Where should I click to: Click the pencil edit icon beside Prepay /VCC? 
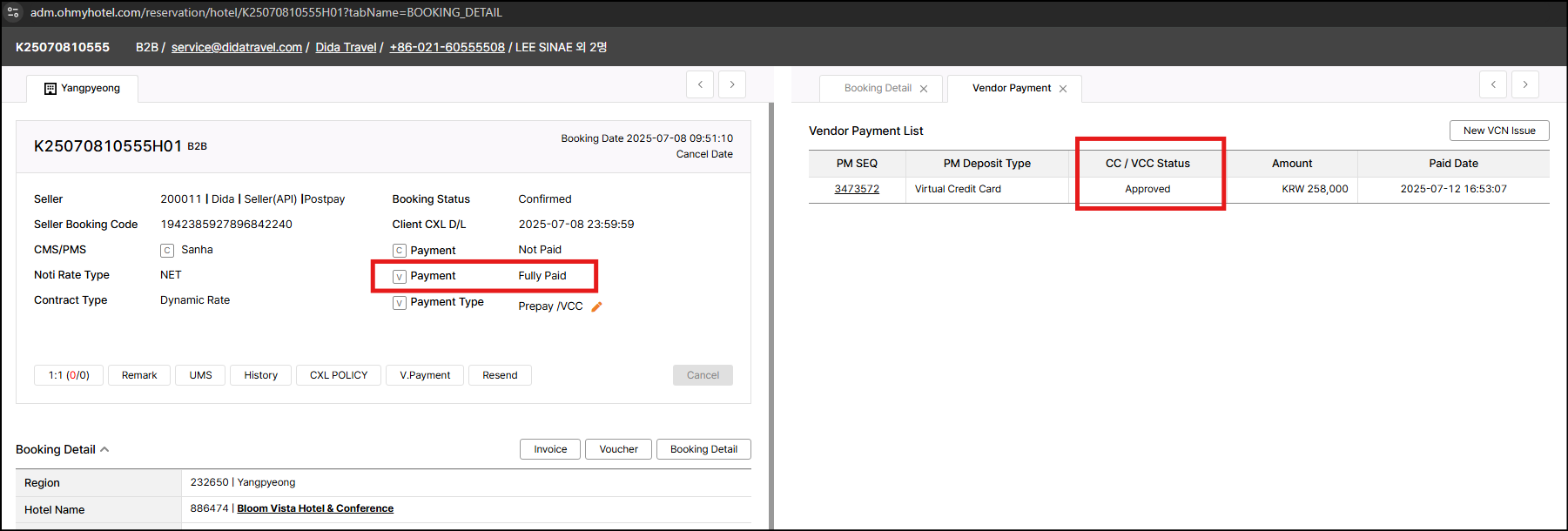pyautogui.click(x=596, y=306)
